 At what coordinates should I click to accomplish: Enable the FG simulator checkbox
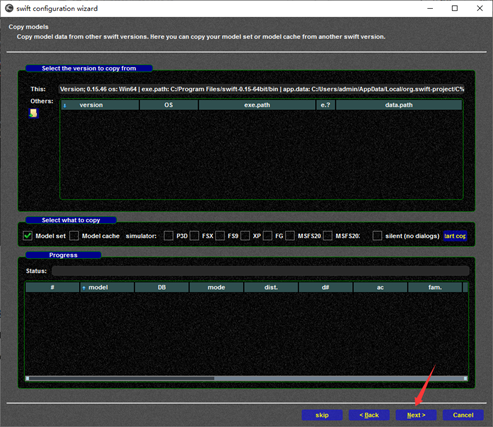pos(267,236)
